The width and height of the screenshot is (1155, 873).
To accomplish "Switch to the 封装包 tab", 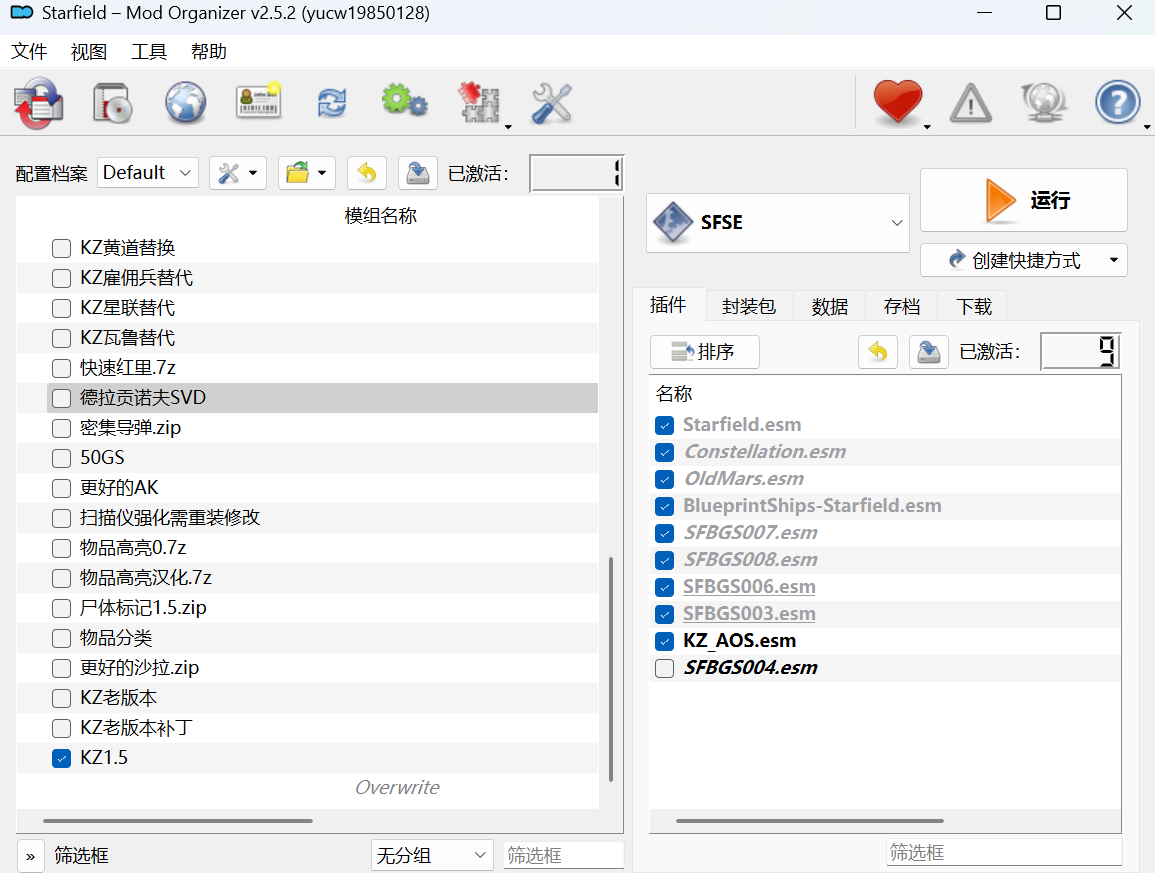I will tap(749, 306).
